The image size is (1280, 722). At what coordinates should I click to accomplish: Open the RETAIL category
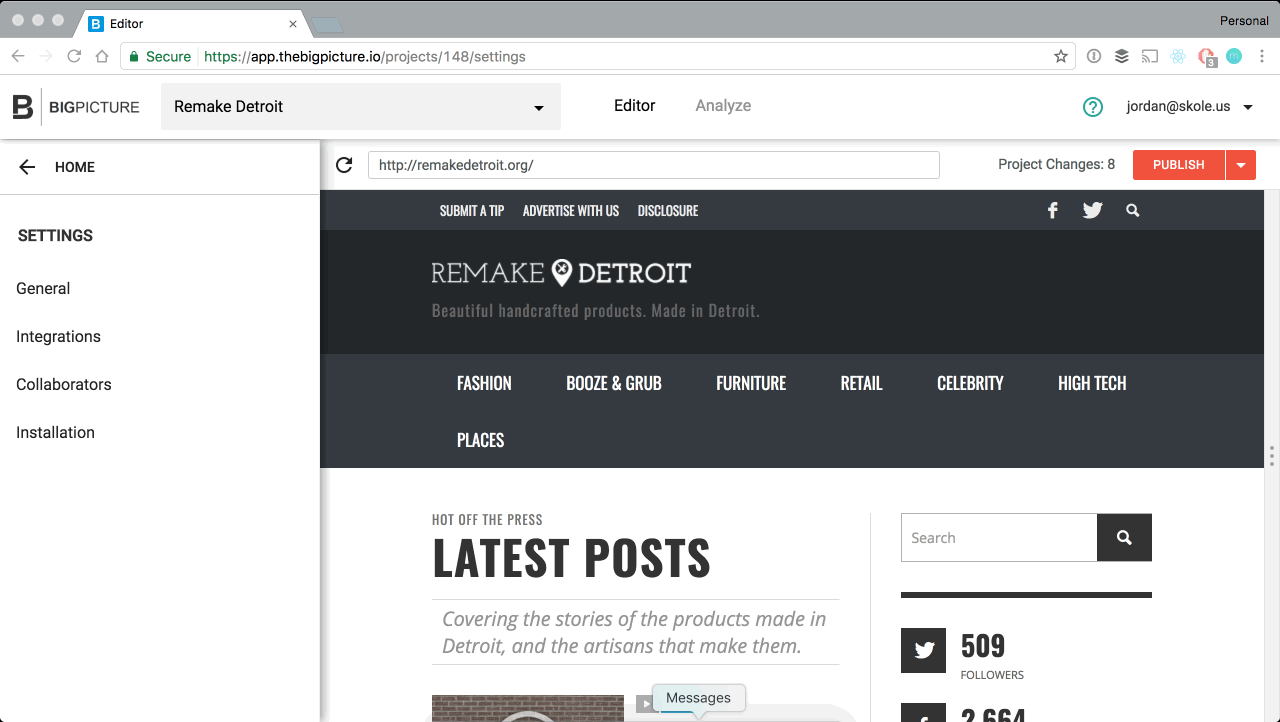point(861,383)
